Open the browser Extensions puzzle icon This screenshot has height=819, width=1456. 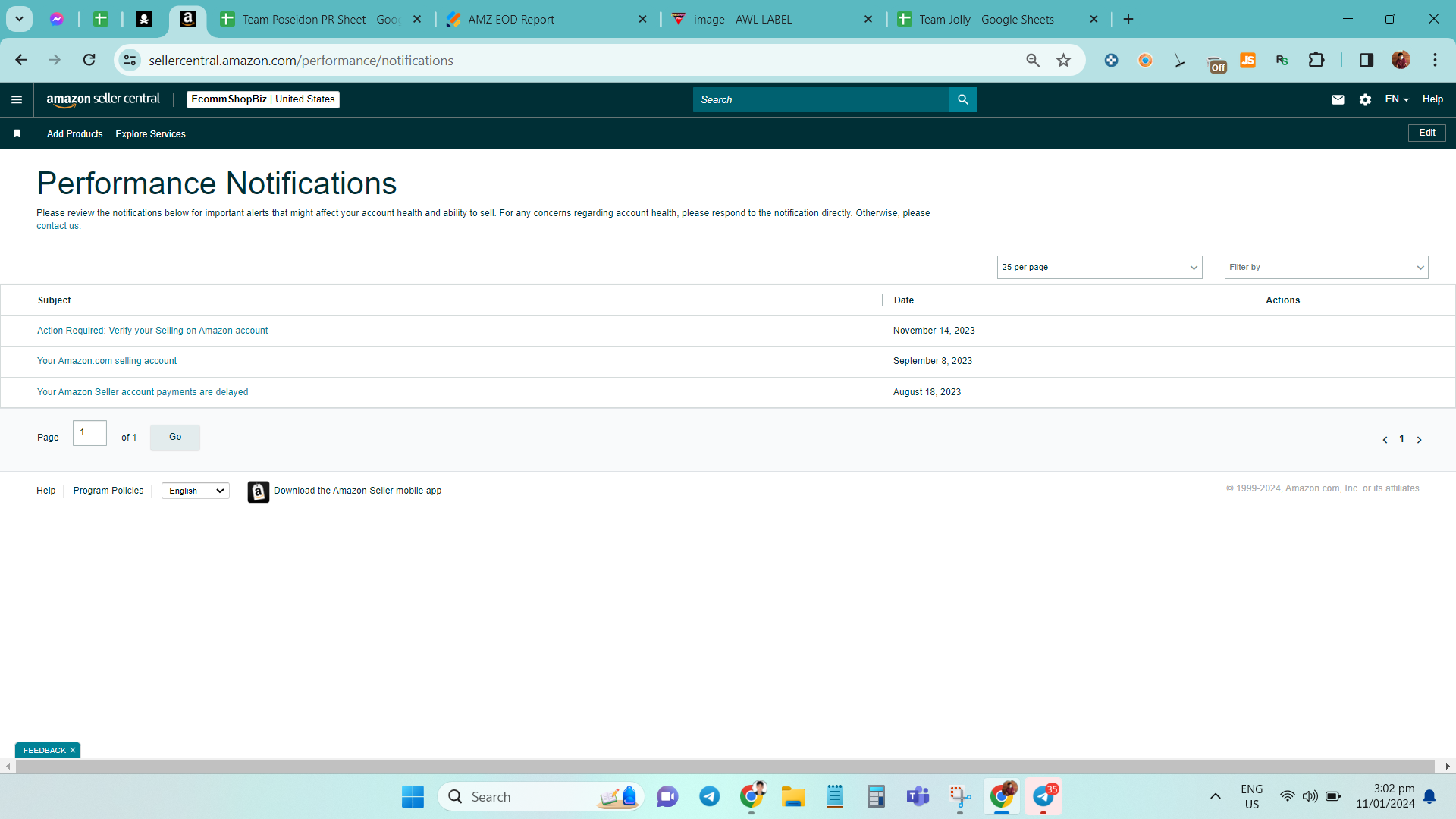click(1316, 60)
